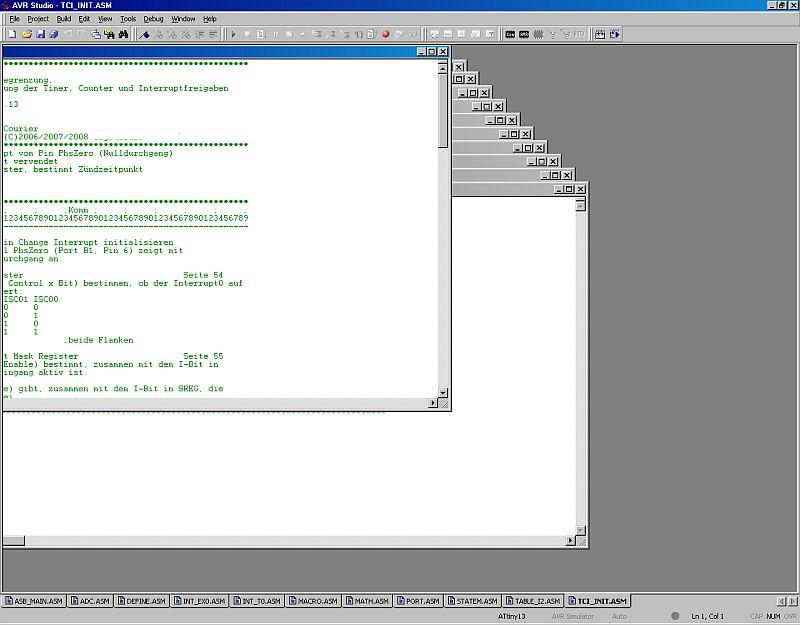Open the Tools menu

(x=128, y=19)
